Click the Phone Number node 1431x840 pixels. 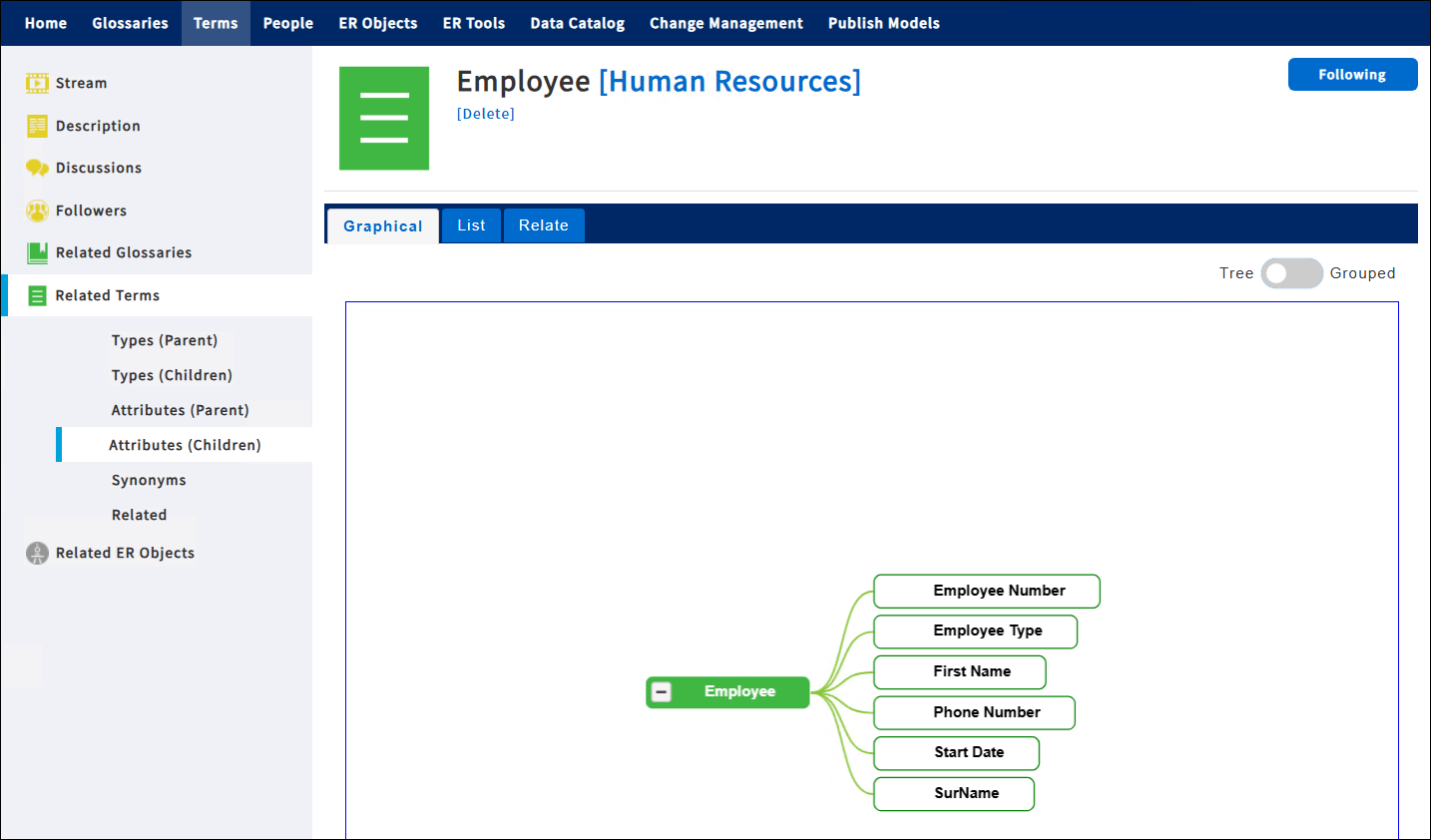(975, 712)
